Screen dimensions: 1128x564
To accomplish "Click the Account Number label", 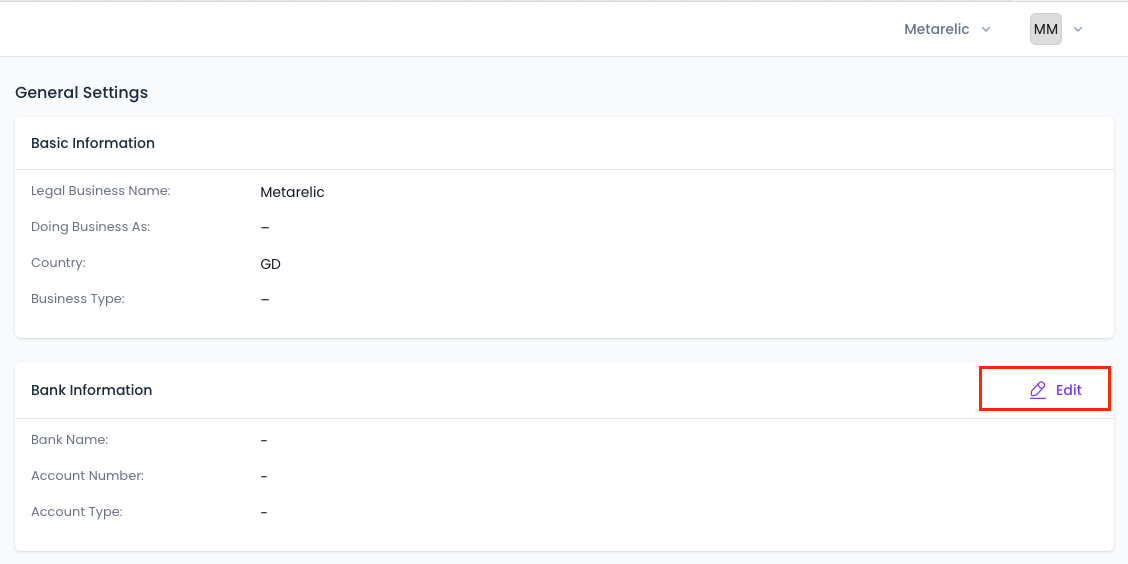I will tap(88, 476).
